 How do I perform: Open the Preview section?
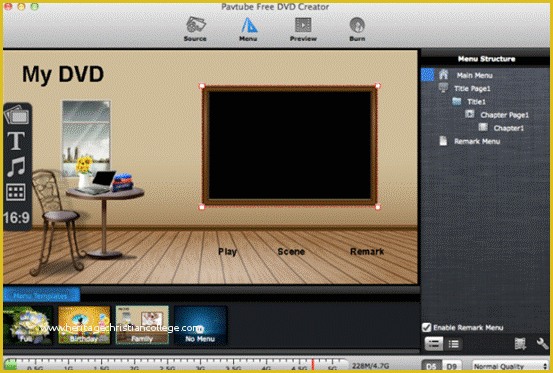point(303,29)
